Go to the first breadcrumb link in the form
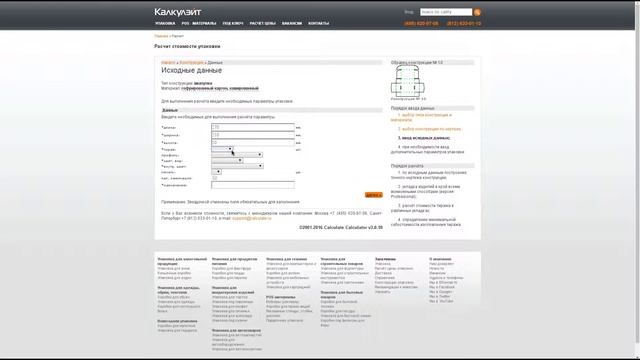Viewport: 640px width, 360px height. [168, 62]
